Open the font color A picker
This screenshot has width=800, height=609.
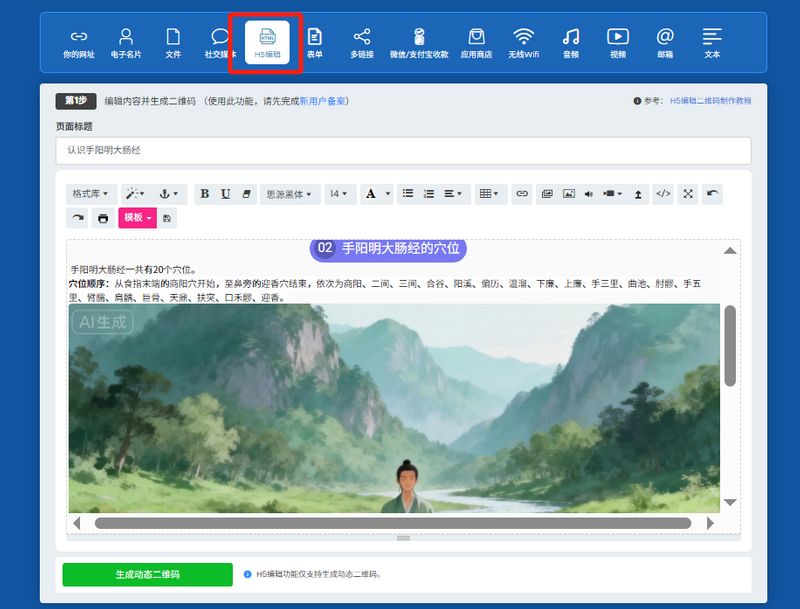[376, 194]
